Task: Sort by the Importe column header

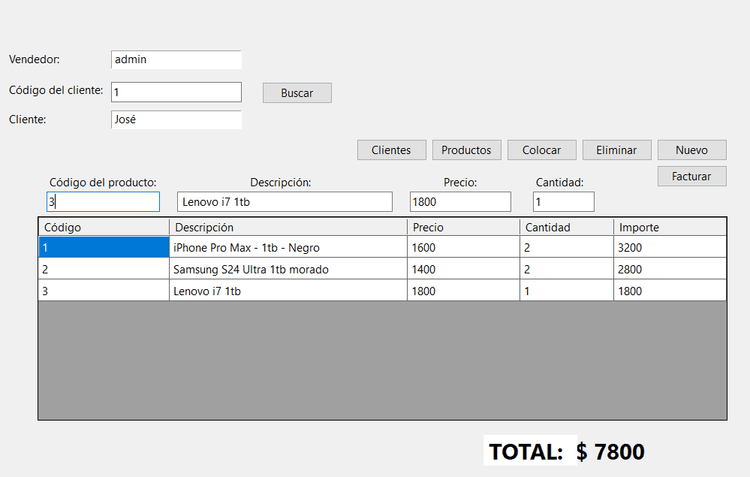Action: point(670,227)
